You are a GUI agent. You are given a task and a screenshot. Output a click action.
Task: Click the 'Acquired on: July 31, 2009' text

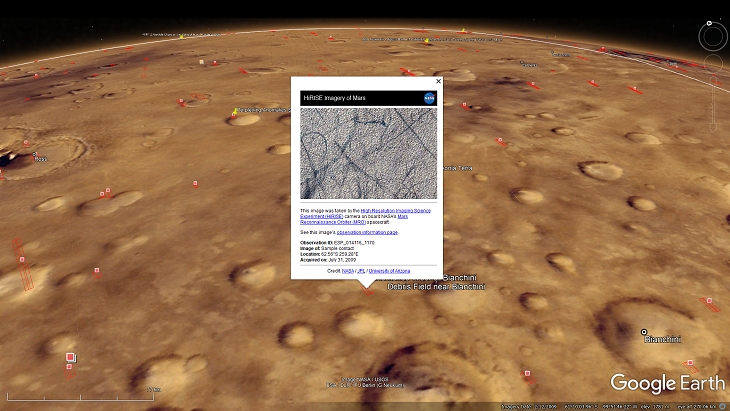(x=328, y=260)
